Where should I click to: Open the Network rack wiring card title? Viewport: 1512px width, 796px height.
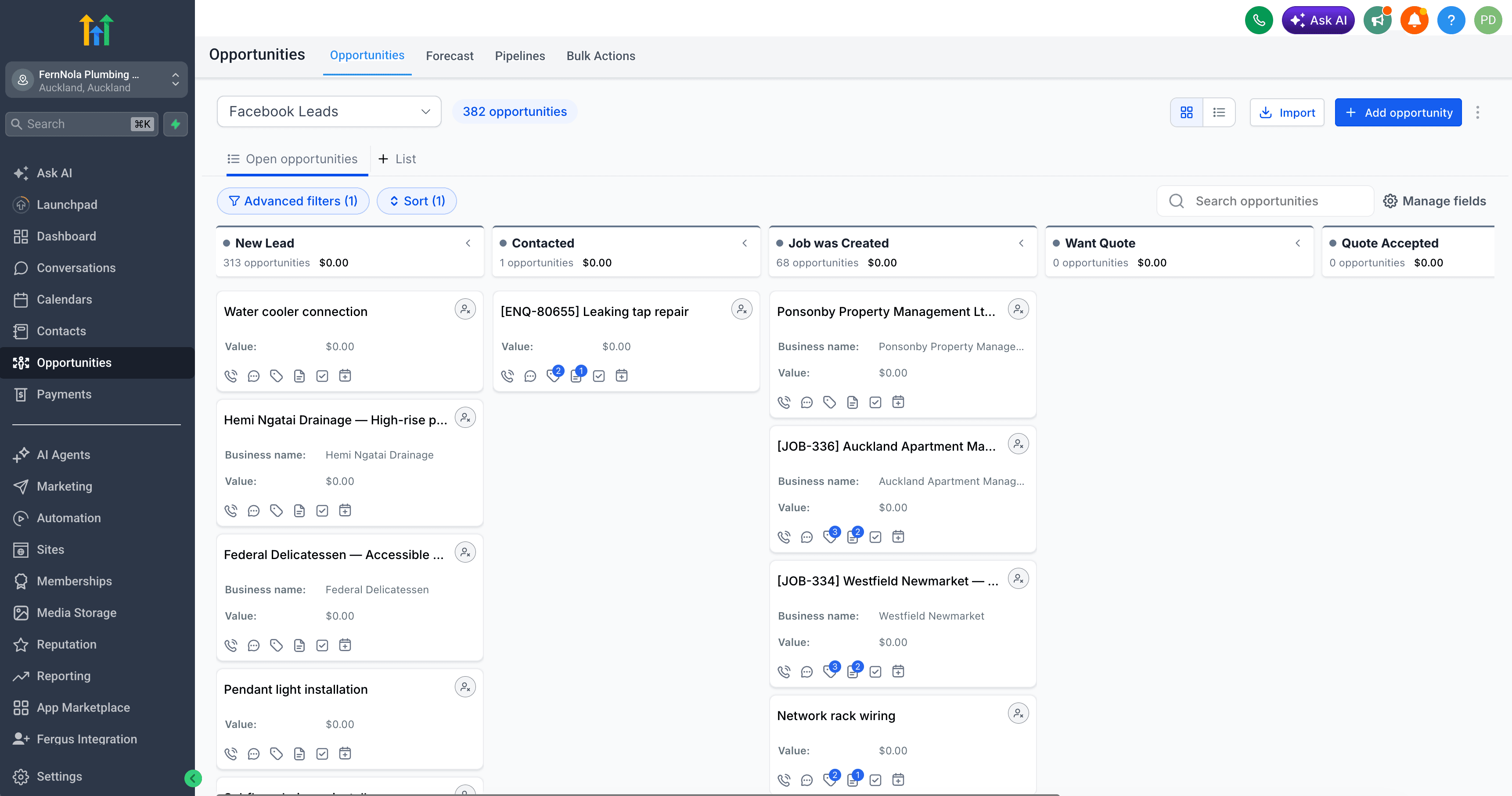click(x=836, y=716)
